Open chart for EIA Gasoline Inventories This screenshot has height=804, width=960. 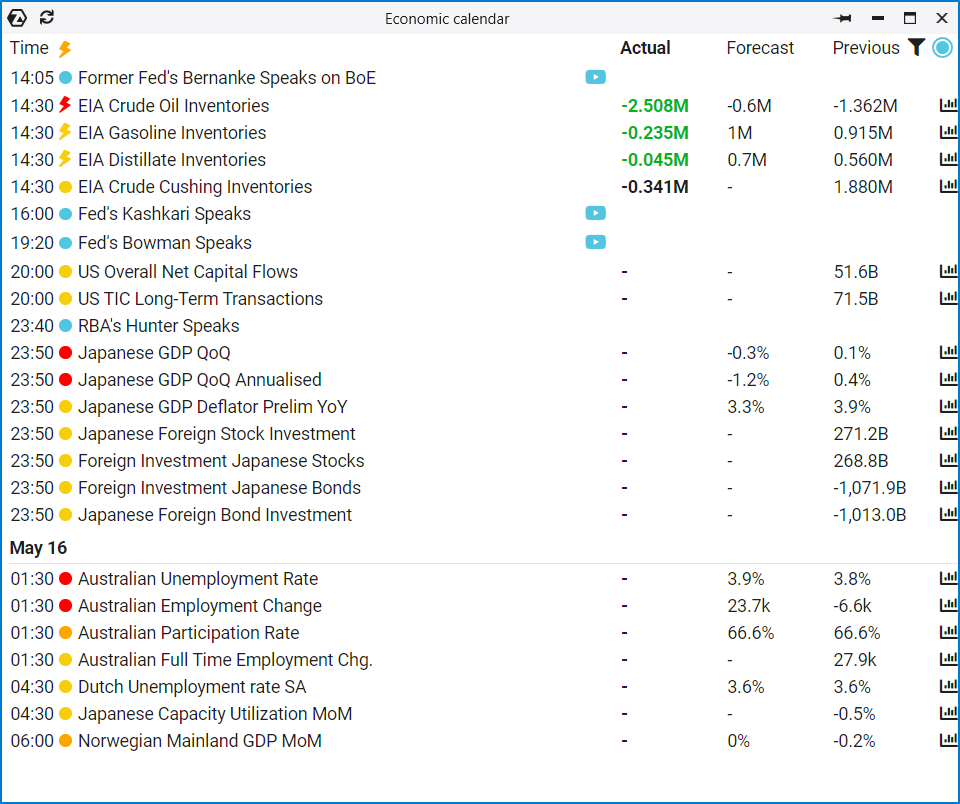click(948, 132)
